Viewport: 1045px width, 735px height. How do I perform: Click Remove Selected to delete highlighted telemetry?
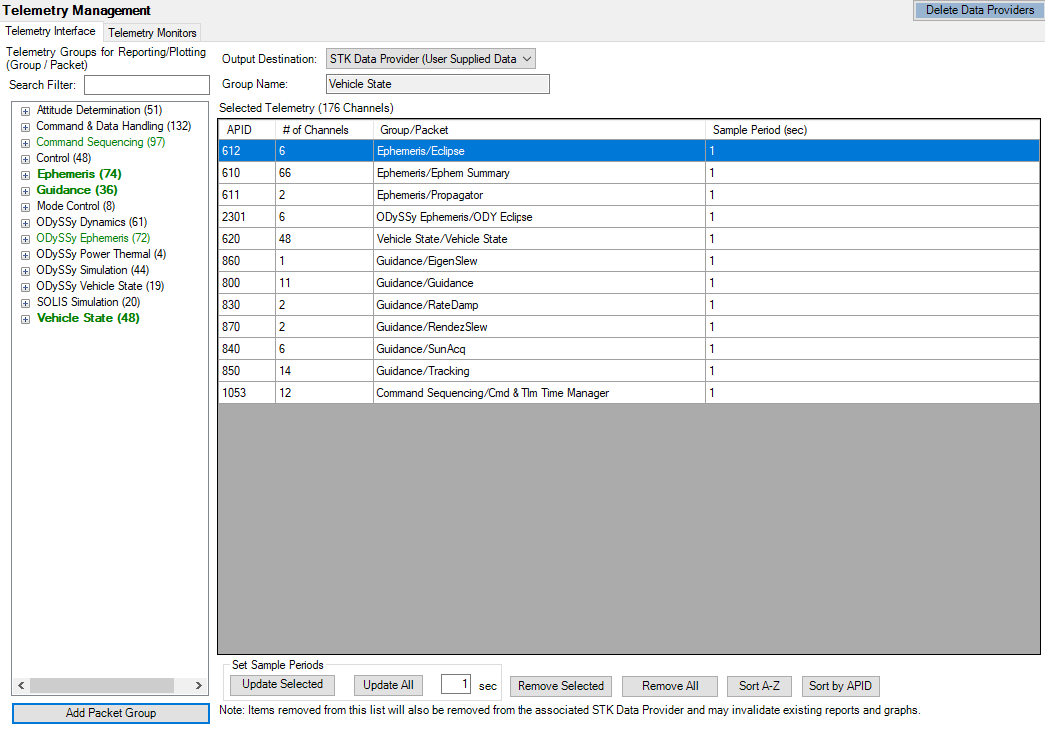coord(560,686)
